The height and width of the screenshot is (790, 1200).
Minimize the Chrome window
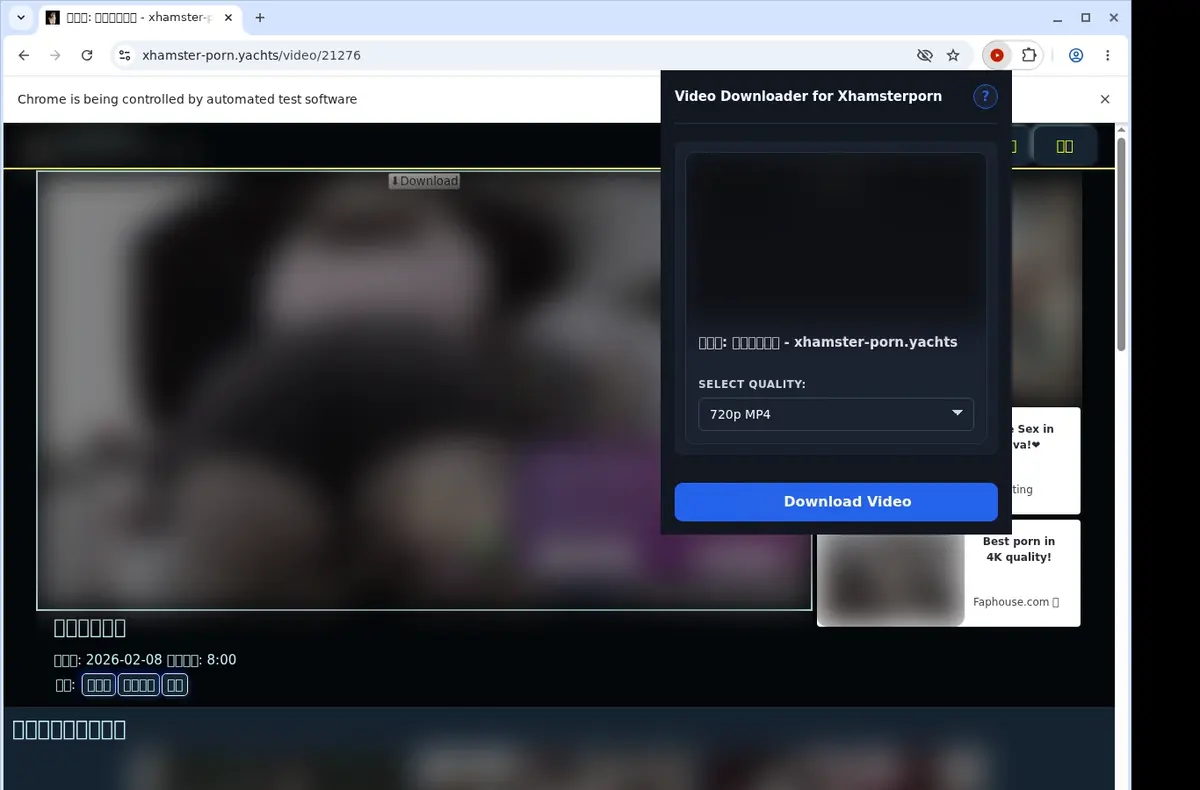click(1058, 17)
